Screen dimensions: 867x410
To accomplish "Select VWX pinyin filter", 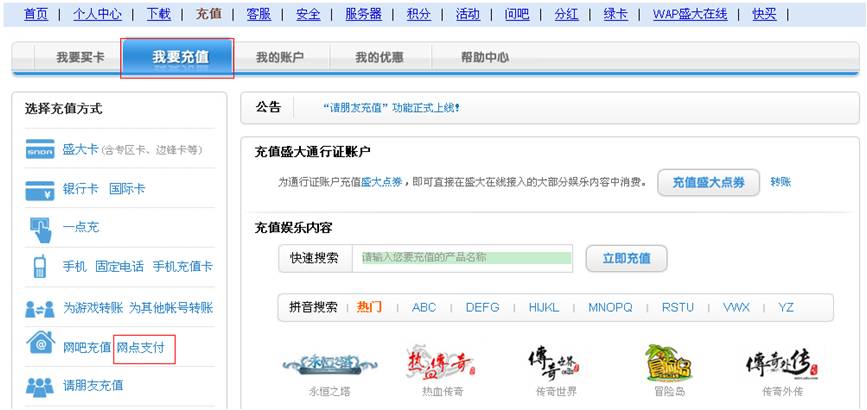I will tap(737, 307).
